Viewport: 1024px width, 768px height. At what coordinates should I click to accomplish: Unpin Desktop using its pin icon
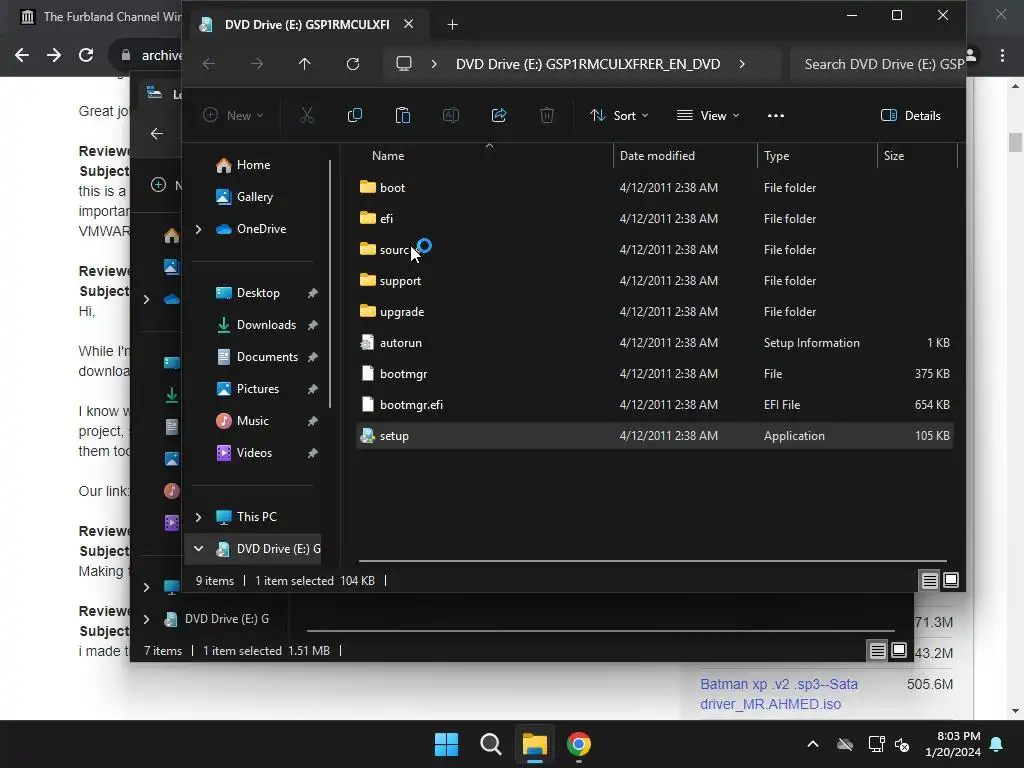click(313, 293)
